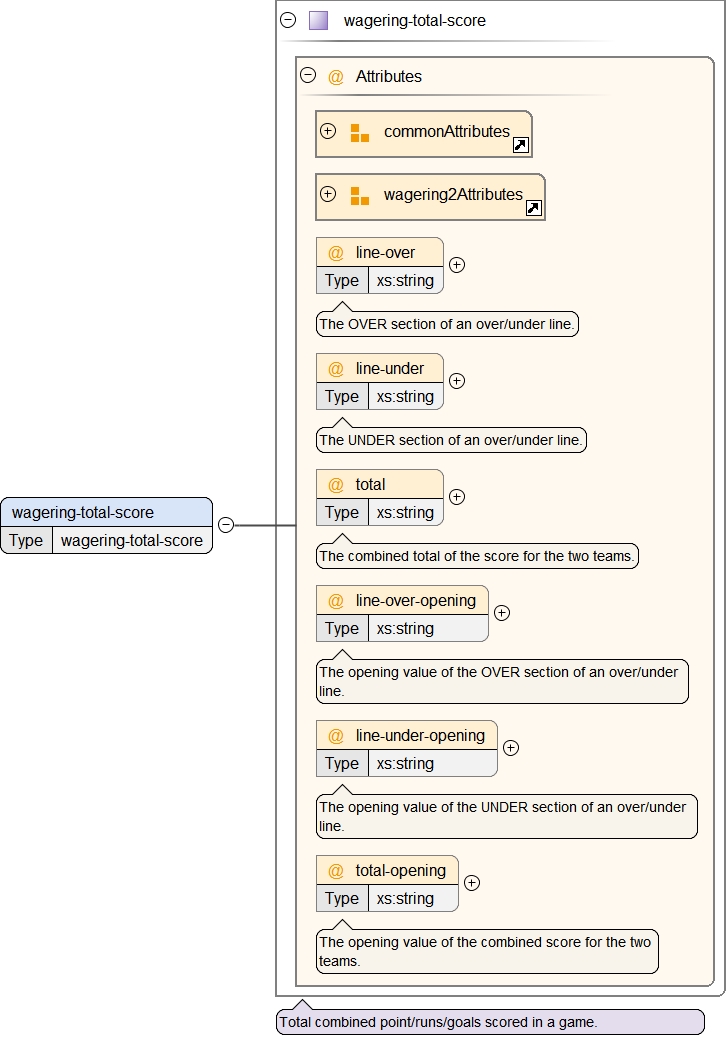Image resolution: width=727 pixels, height=1038 pixels.
Task: Follow the wagering2Attributes reference arrow link
Action: (x=533, y=208)
